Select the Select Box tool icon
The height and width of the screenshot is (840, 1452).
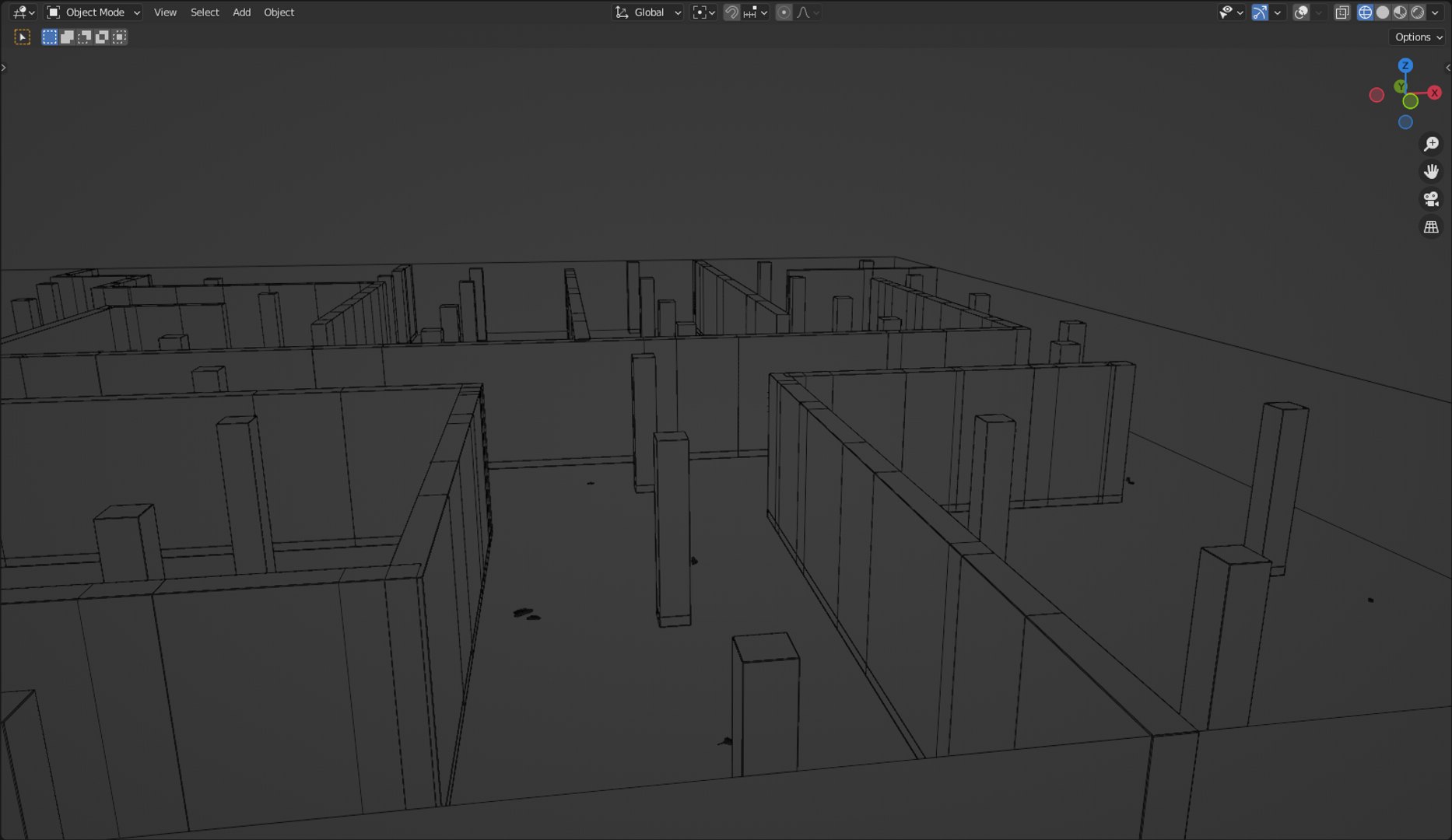(23, 37)
